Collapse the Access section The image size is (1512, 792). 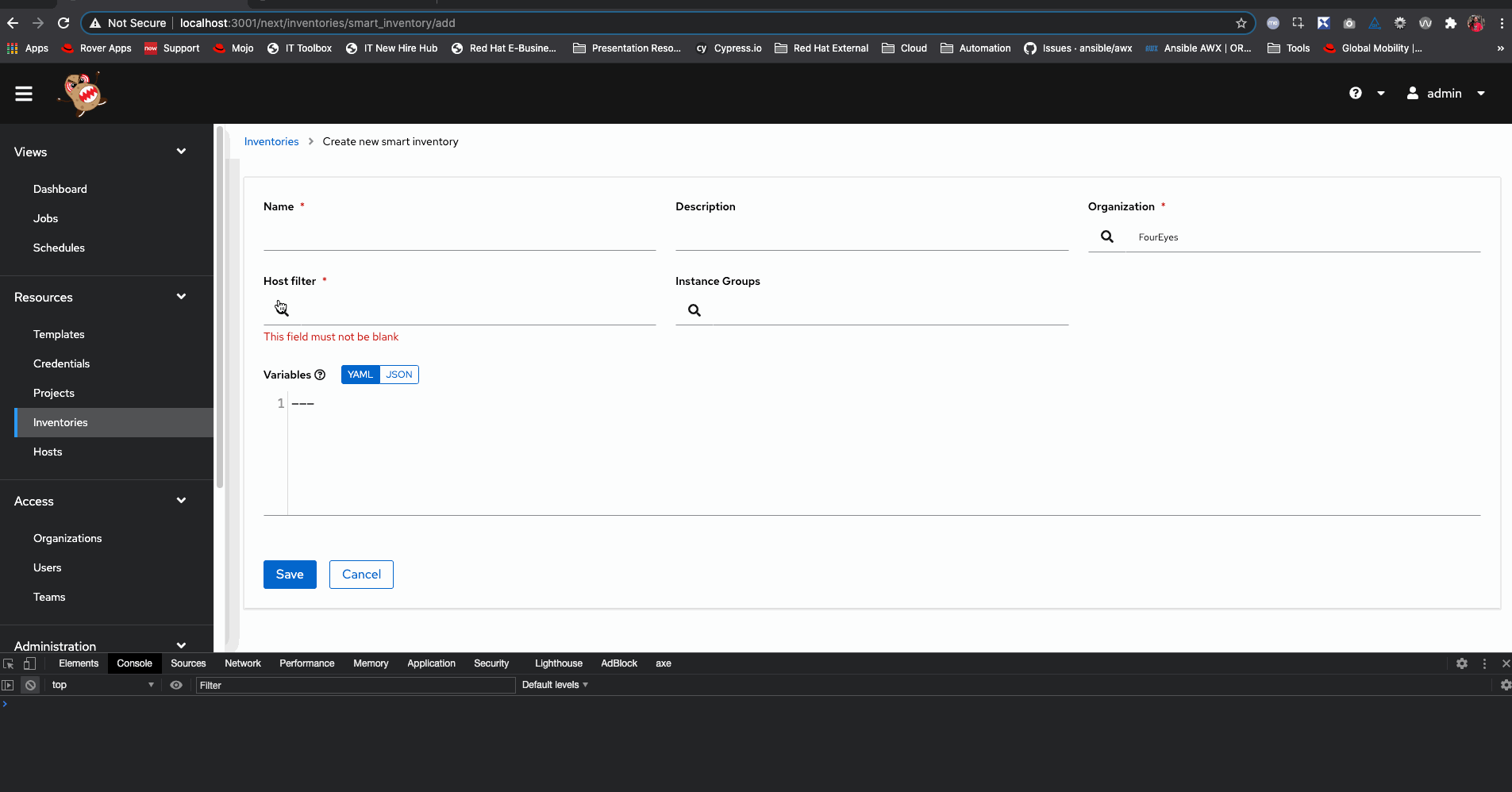pyautogui.click(x=181, y=501)
